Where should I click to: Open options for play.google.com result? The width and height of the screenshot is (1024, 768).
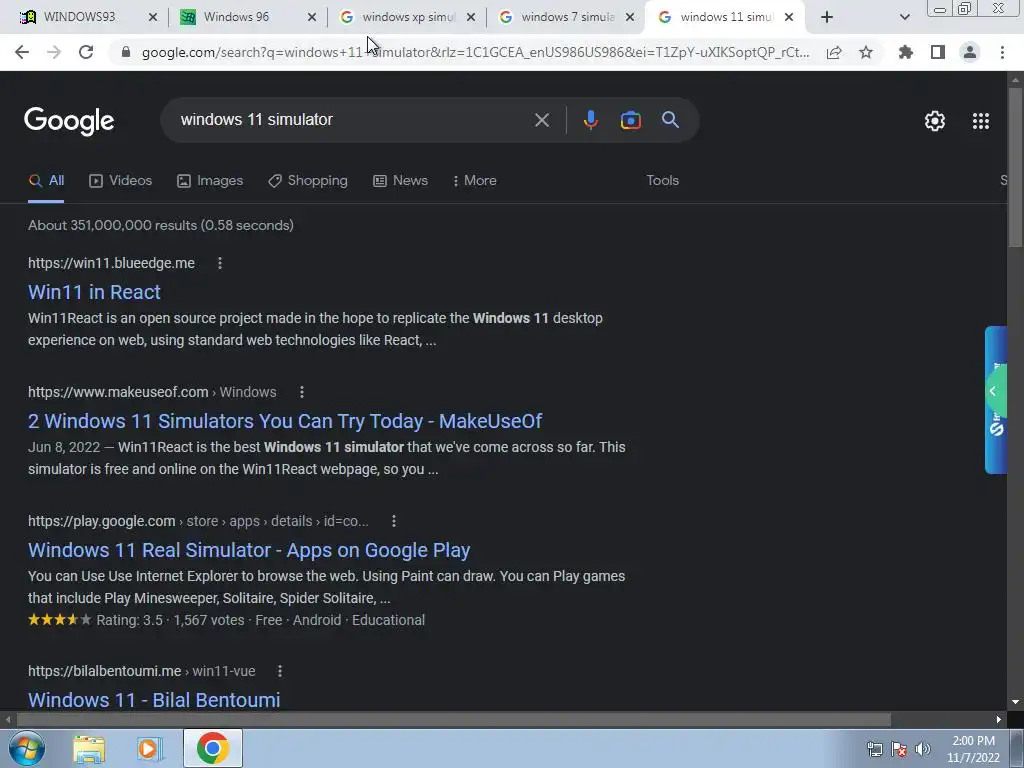pos(394,521)
